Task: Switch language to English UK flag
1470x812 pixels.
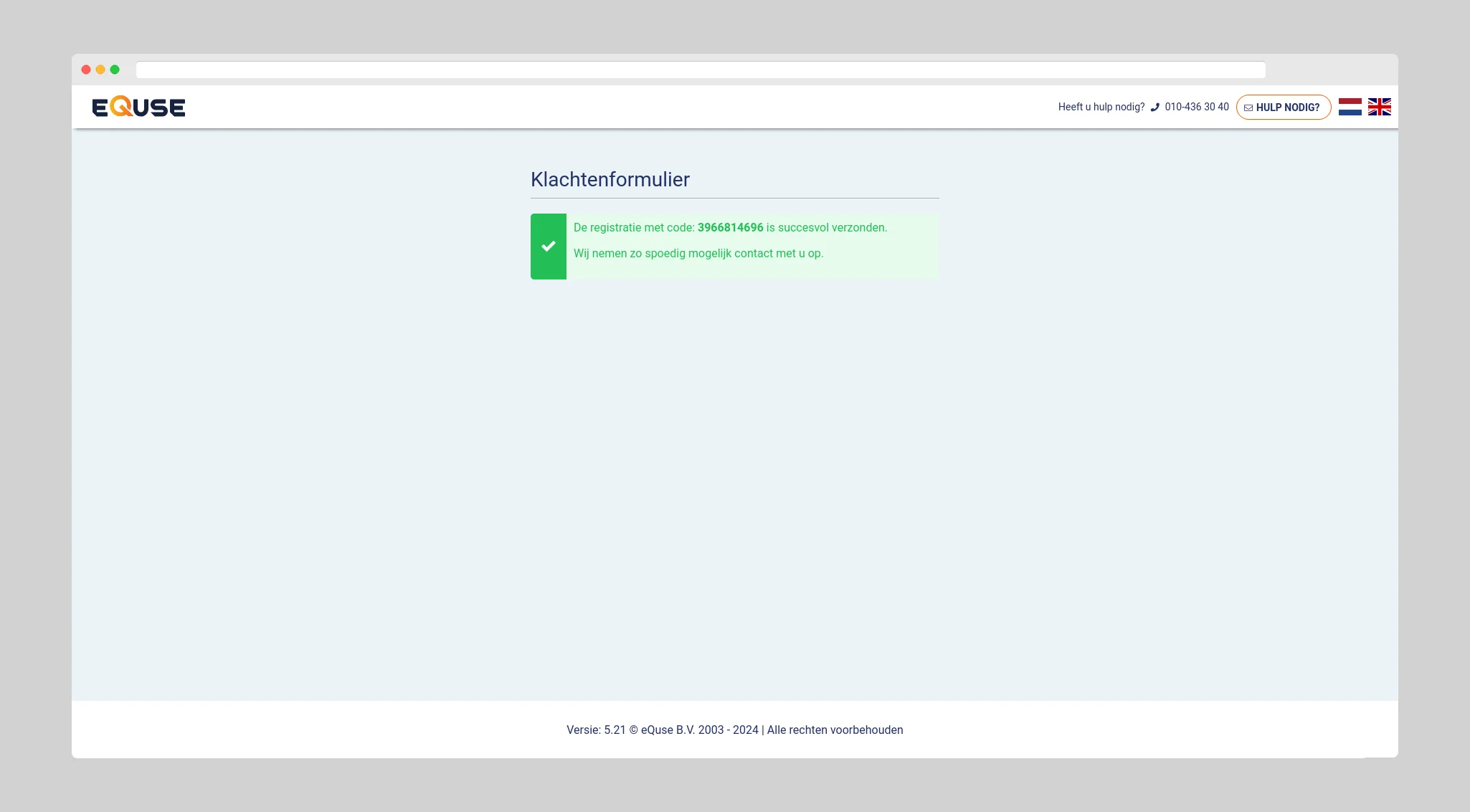Action: [1379, 107]
